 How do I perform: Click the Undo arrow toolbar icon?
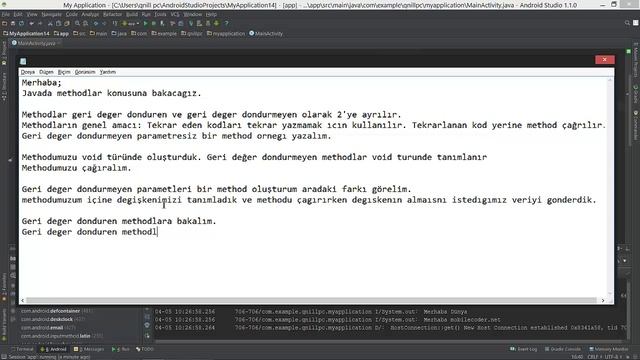[x=31, y=24]
